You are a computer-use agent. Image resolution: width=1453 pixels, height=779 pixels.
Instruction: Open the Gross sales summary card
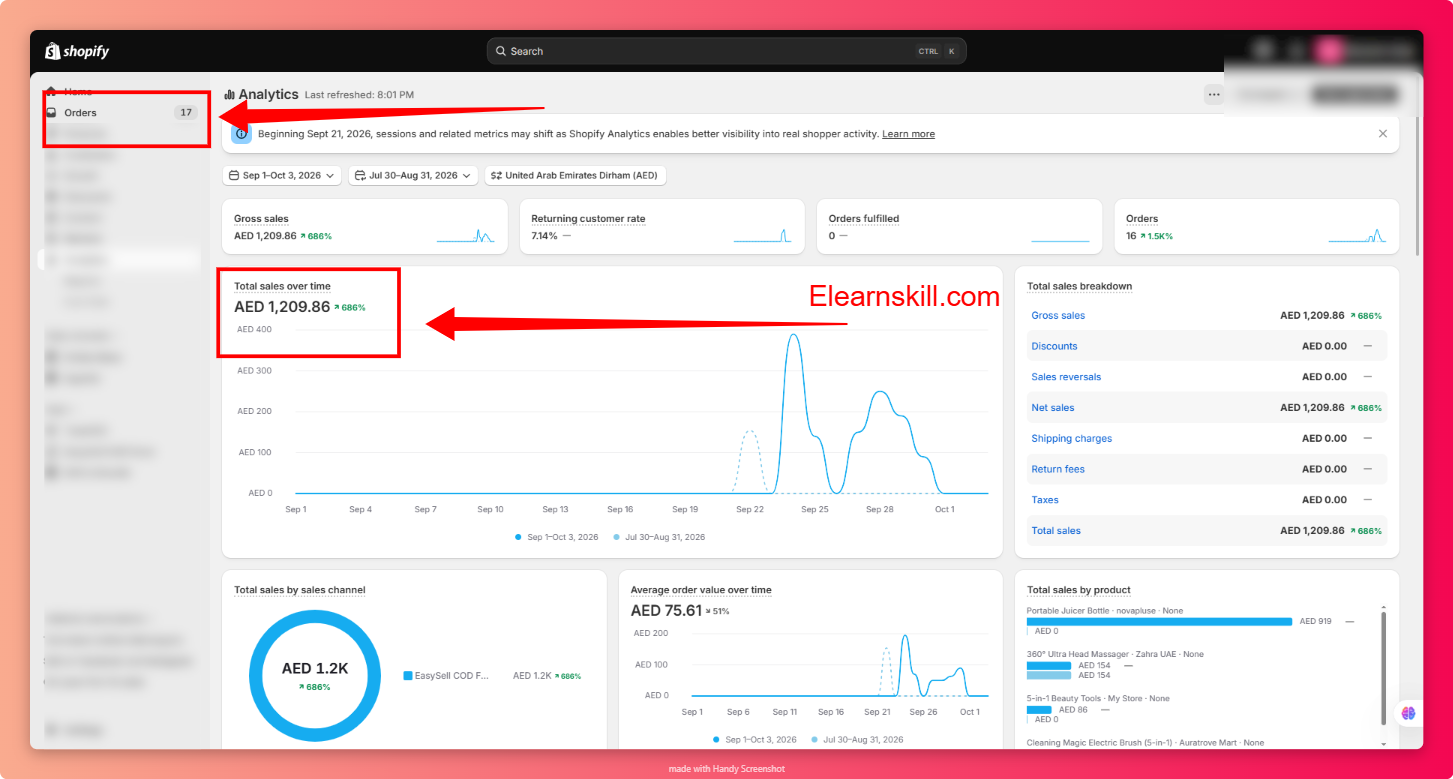point(364,227)
